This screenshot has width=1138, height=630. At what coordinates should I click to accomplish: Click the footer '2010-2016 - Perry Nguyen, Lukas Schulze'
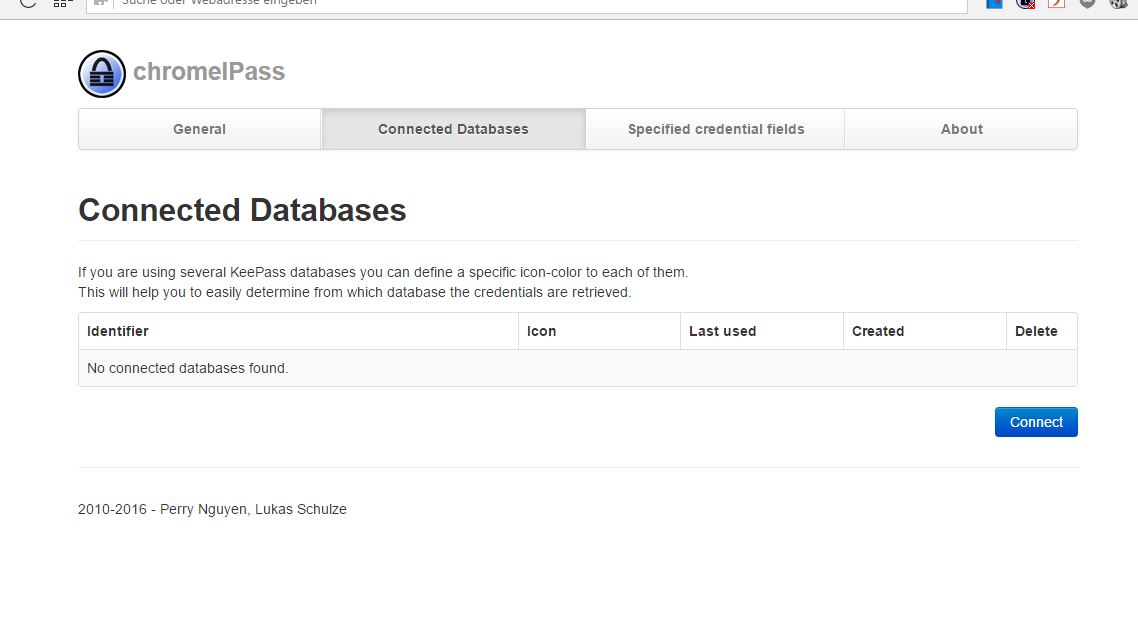(212, 509)
